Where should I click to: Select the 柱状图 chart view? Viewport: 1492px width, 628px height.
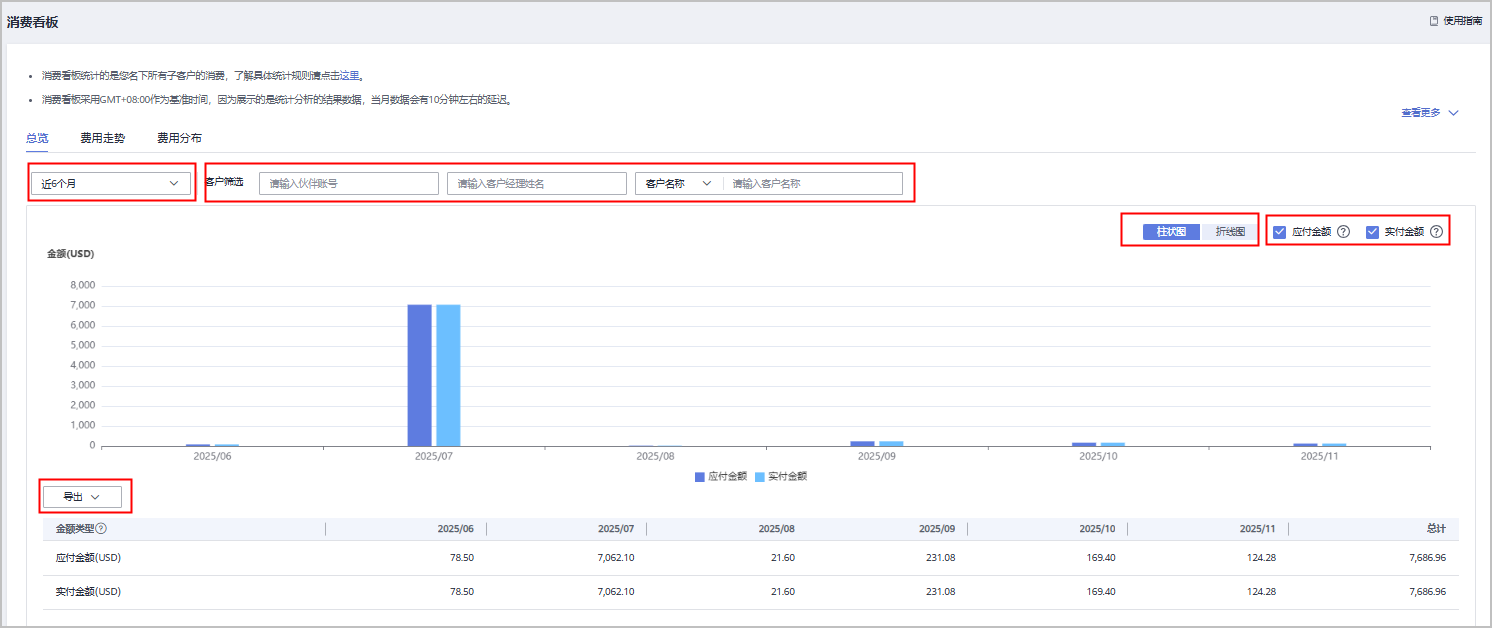click(1171, 232)
